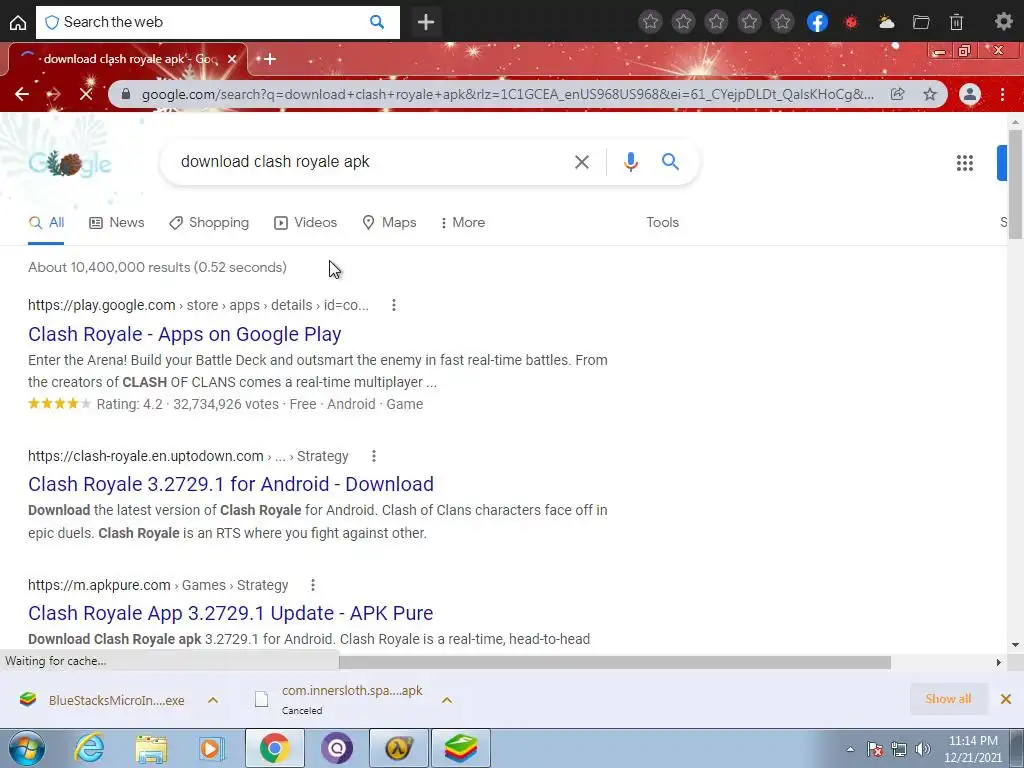The height and width of the screenshot is (768, 1024).
Task: Click the top bar search magnifier icon
Action: pos(377,22)
